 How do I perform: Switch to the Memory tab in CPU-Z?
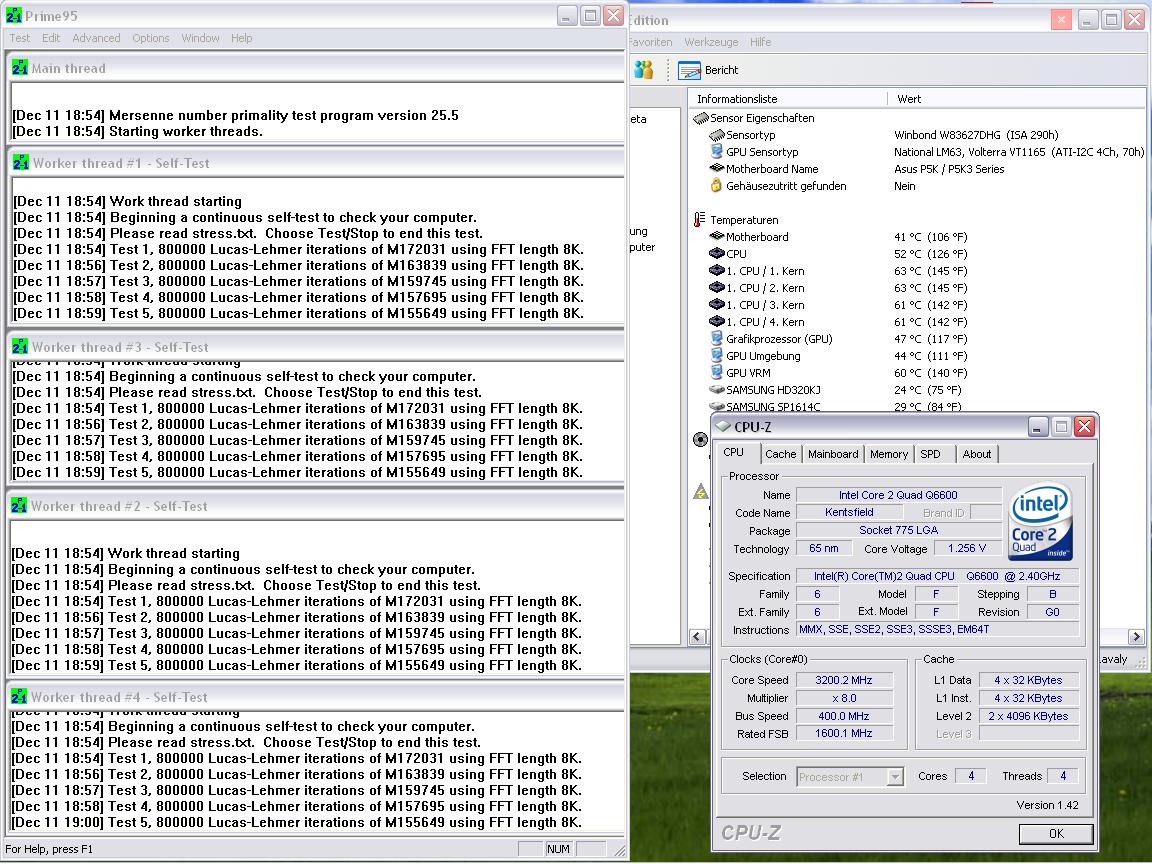coord(888,454)
